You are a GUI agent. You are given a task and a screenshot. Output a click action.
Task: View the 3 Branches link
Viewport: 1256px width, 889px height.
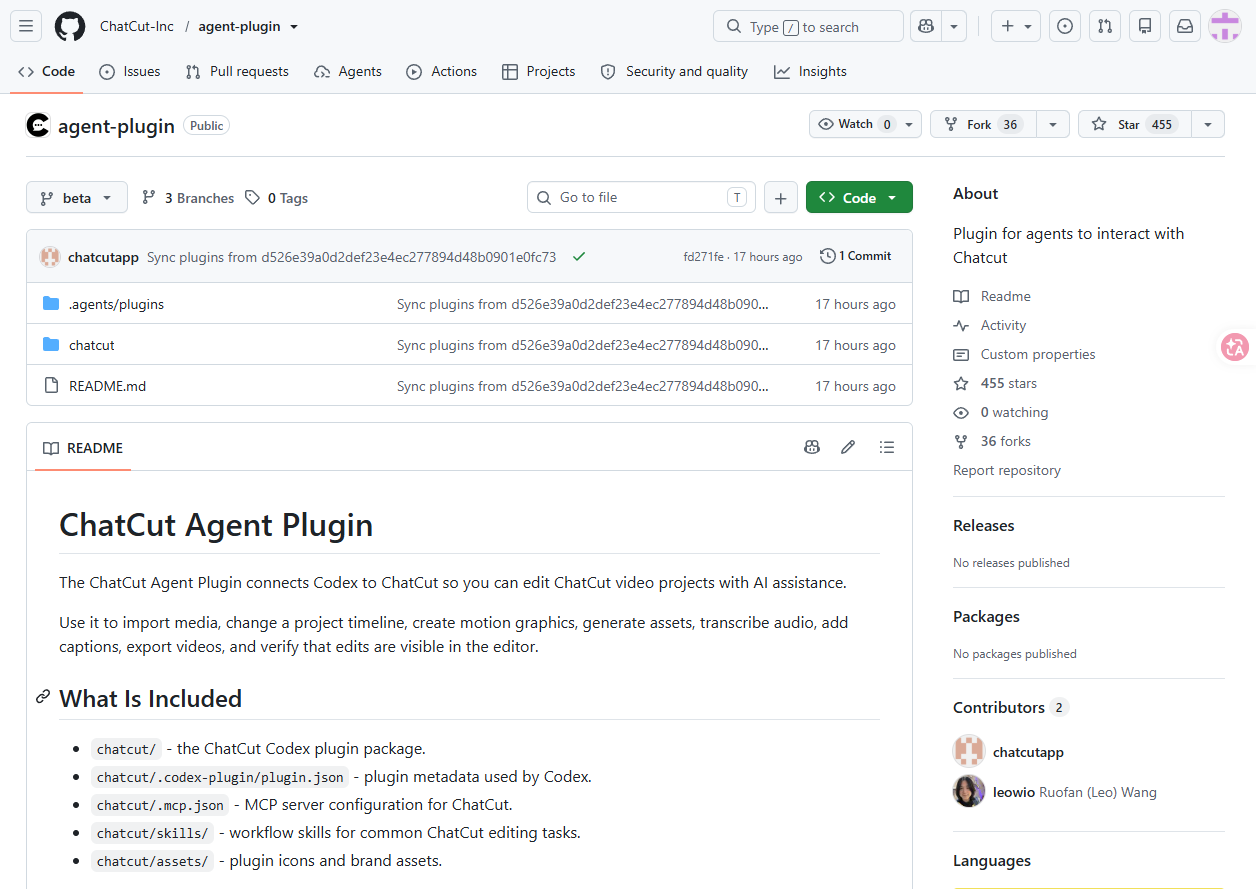188,198
